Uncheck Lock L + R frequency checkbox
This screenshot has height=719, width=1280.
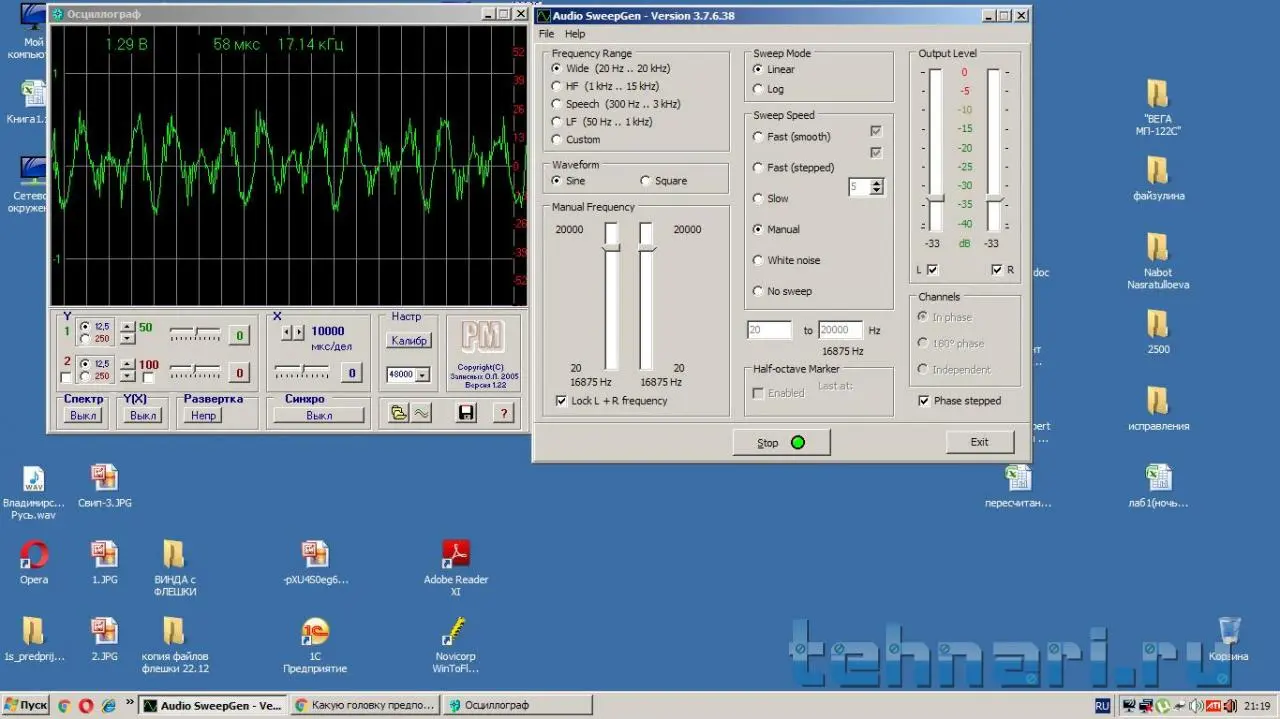[x=561, y=401]
